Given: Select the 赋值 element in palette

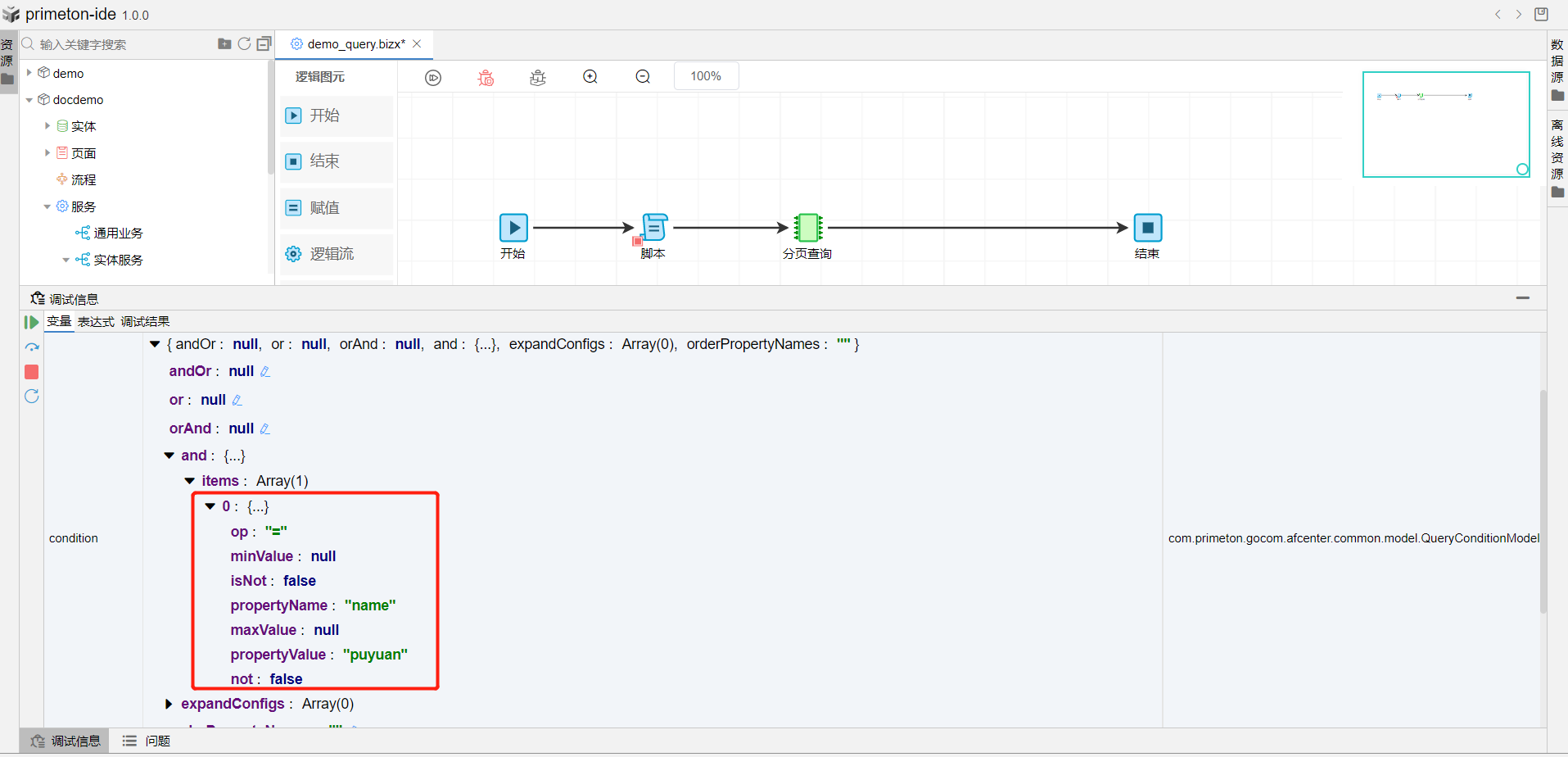Looking at the screenshot, I should coord(336,208).
